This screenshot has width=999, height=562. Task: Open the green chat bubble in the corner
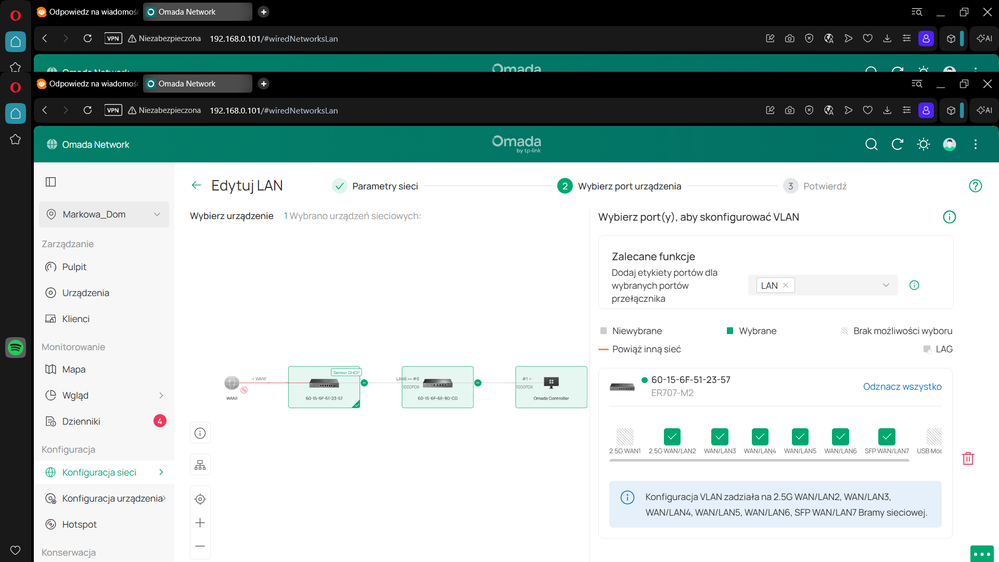click(x=982, y=553)
